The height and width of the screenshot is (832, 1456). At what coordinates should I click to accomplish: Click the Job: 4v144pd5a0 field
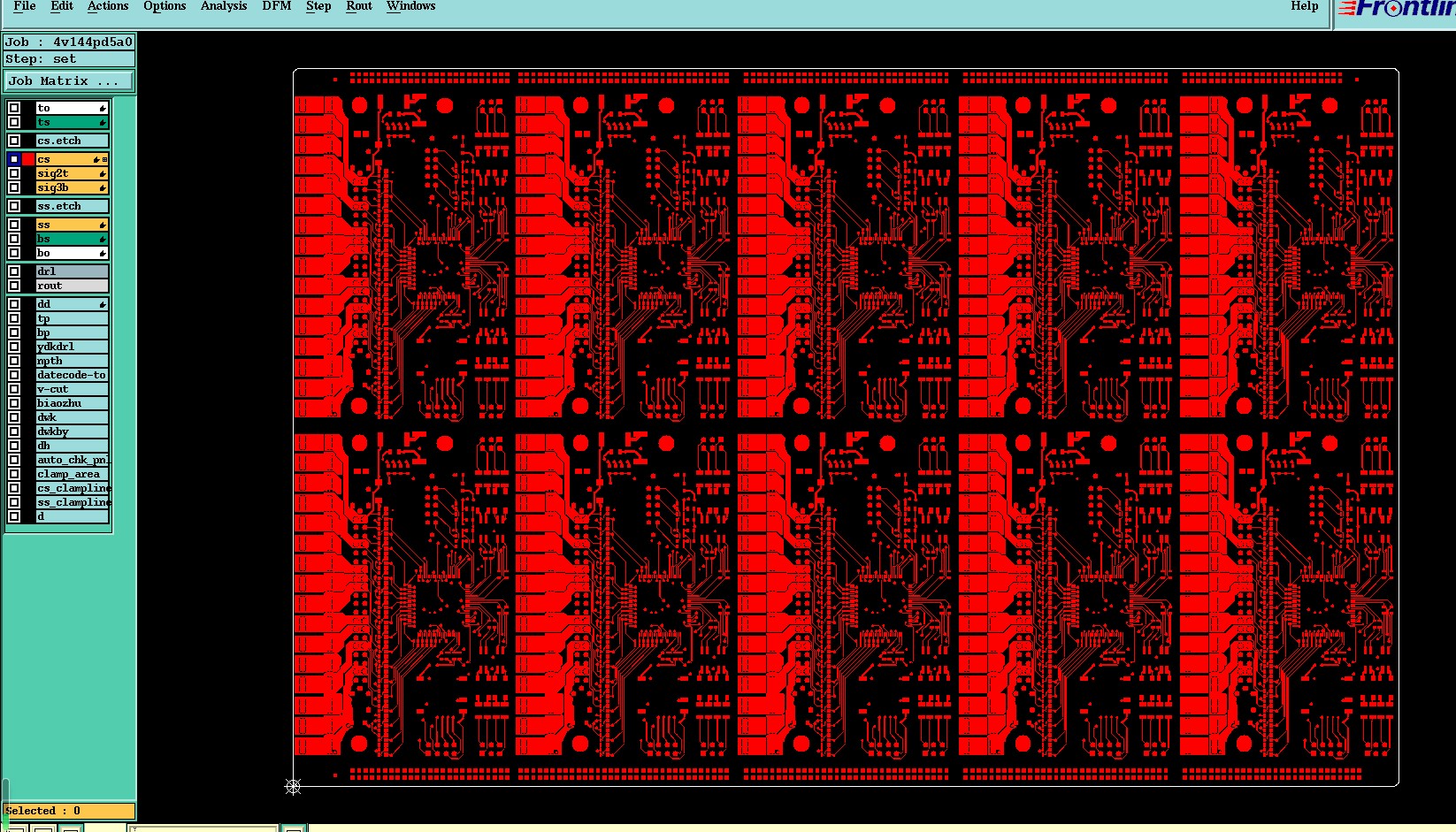pyautogui.click(x=69, y=42)
